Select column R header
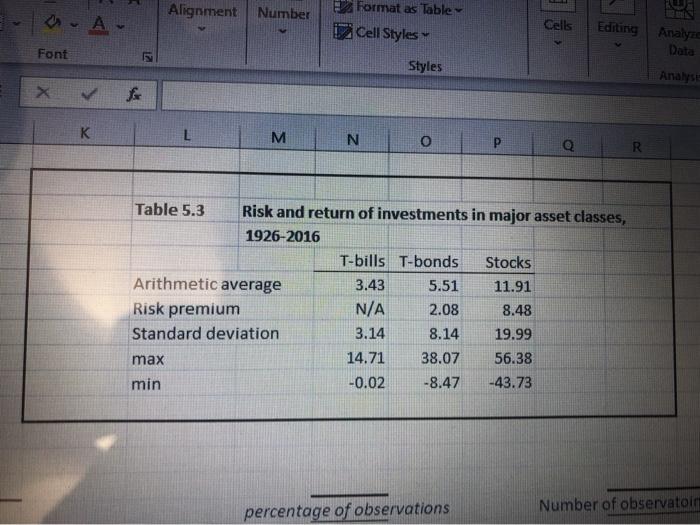 click(637, 146)
